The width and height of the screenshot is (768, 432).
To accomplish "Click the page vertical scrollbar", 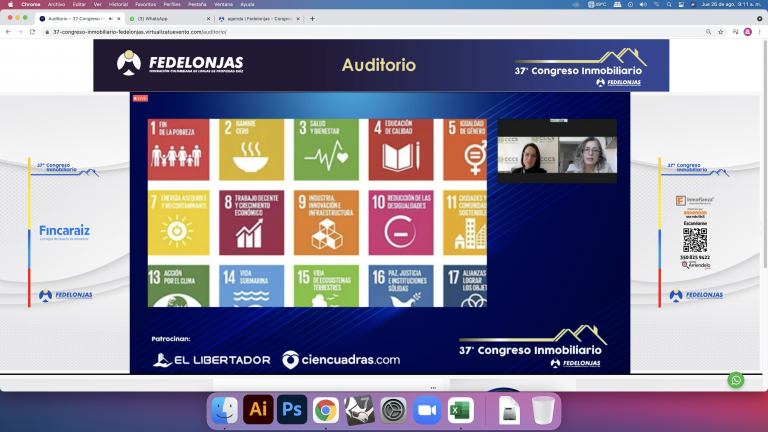I will tap(765, 154).
